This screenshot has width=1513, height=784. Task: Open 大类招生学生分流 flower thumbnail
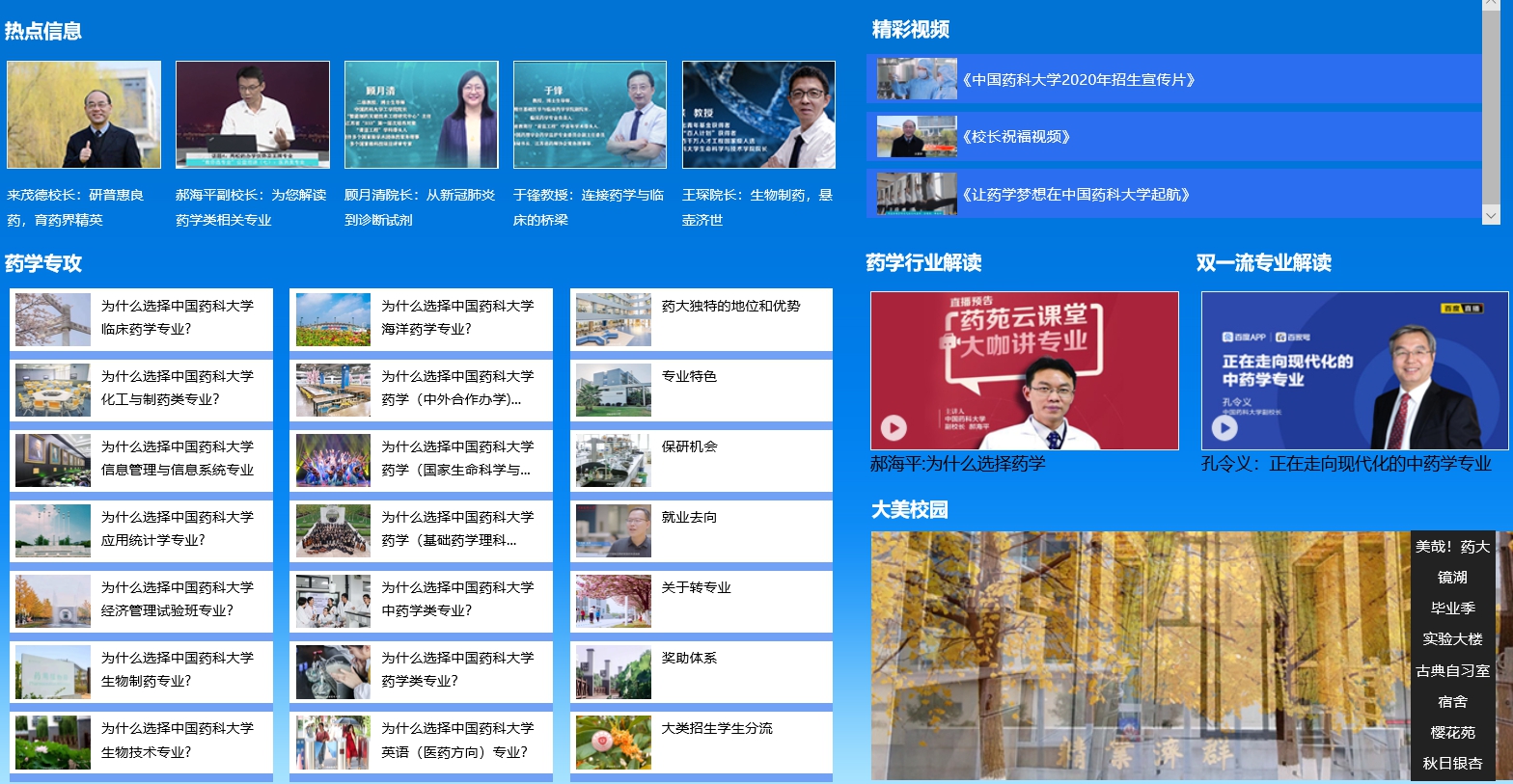click(x=613, y=742)
